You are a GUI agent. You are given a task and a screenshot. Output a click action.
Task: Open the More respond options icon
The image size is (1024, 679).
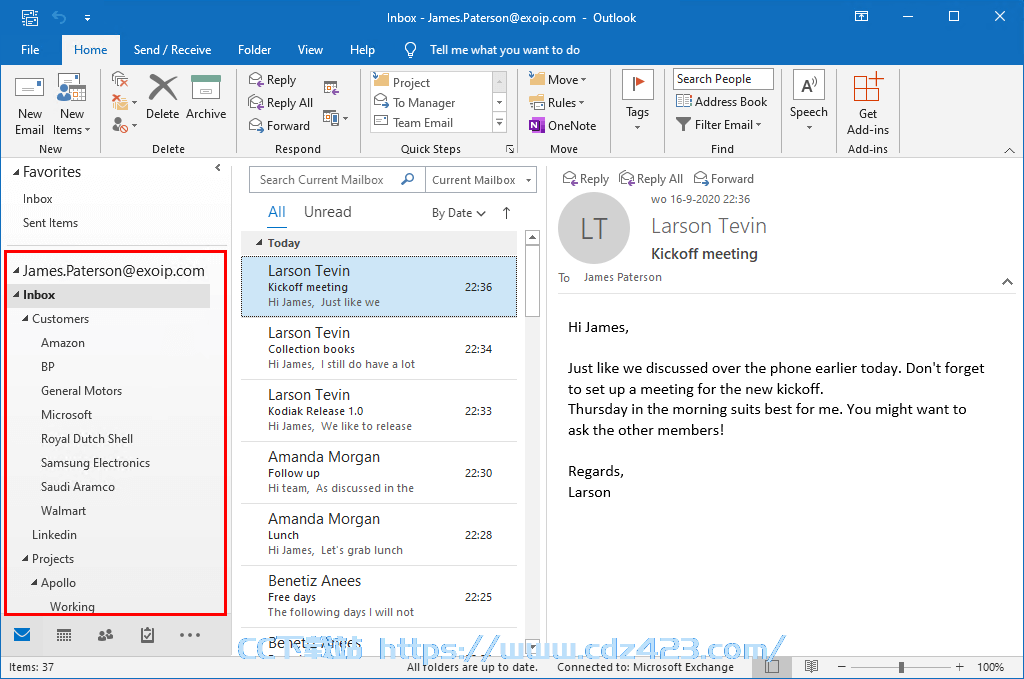tap(336, 118)
